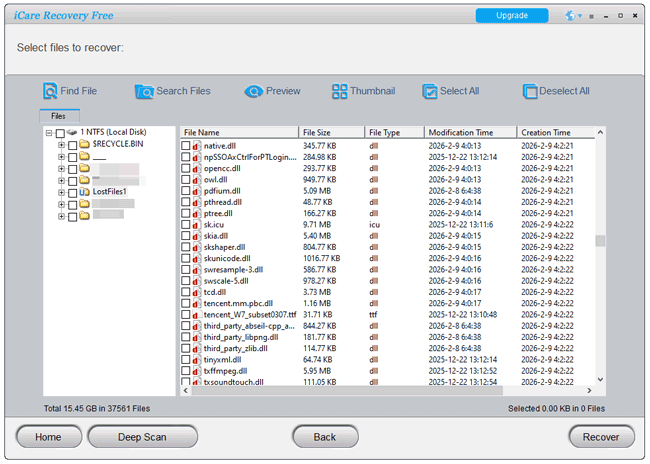Click the opencc.dll file icon
The image size is (650, 464).
tap(196, 168)
